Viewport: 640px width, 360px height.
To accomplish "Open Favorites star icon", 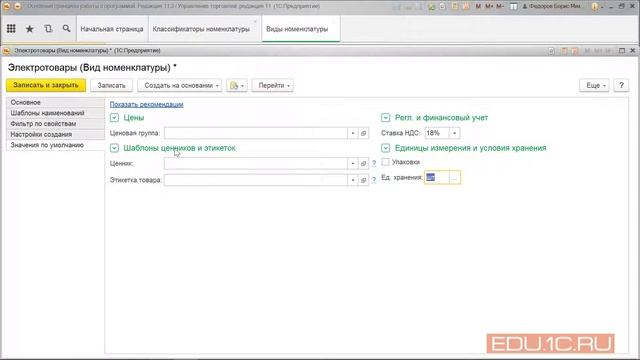I will click(x=29, y=29).
